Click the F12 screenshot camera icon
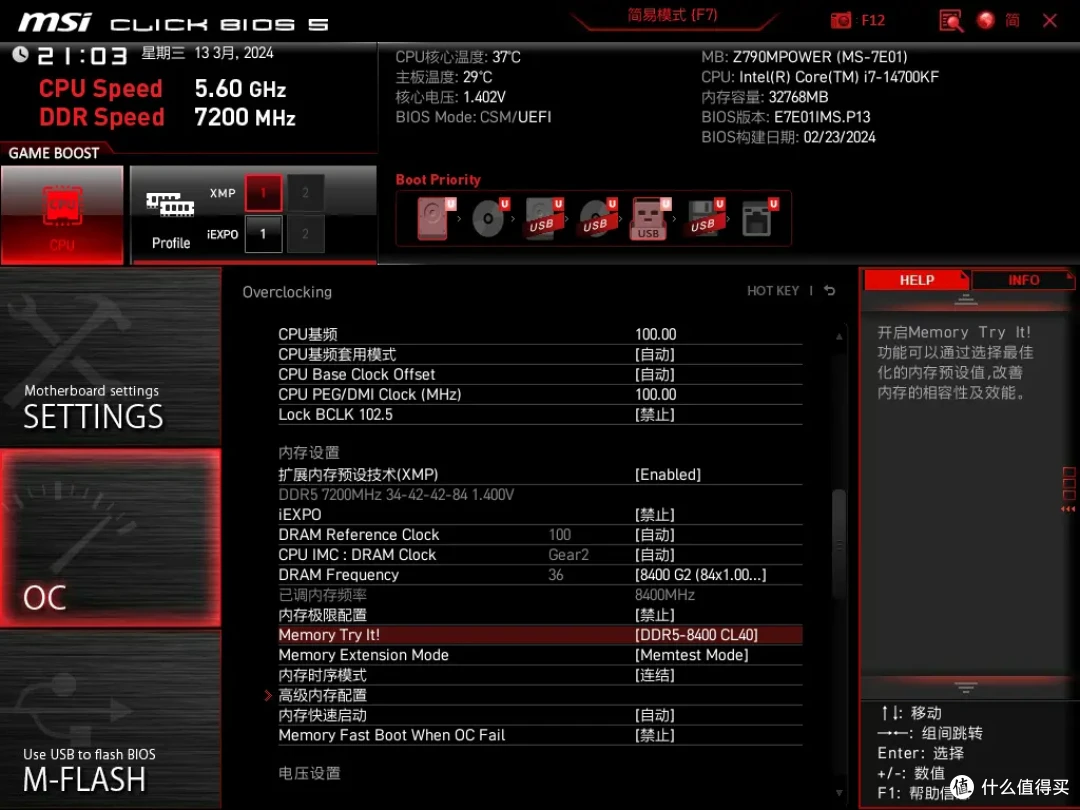The width and height of the screenshot is (1080, 810). pyautogui.click(x=840, y=21)
